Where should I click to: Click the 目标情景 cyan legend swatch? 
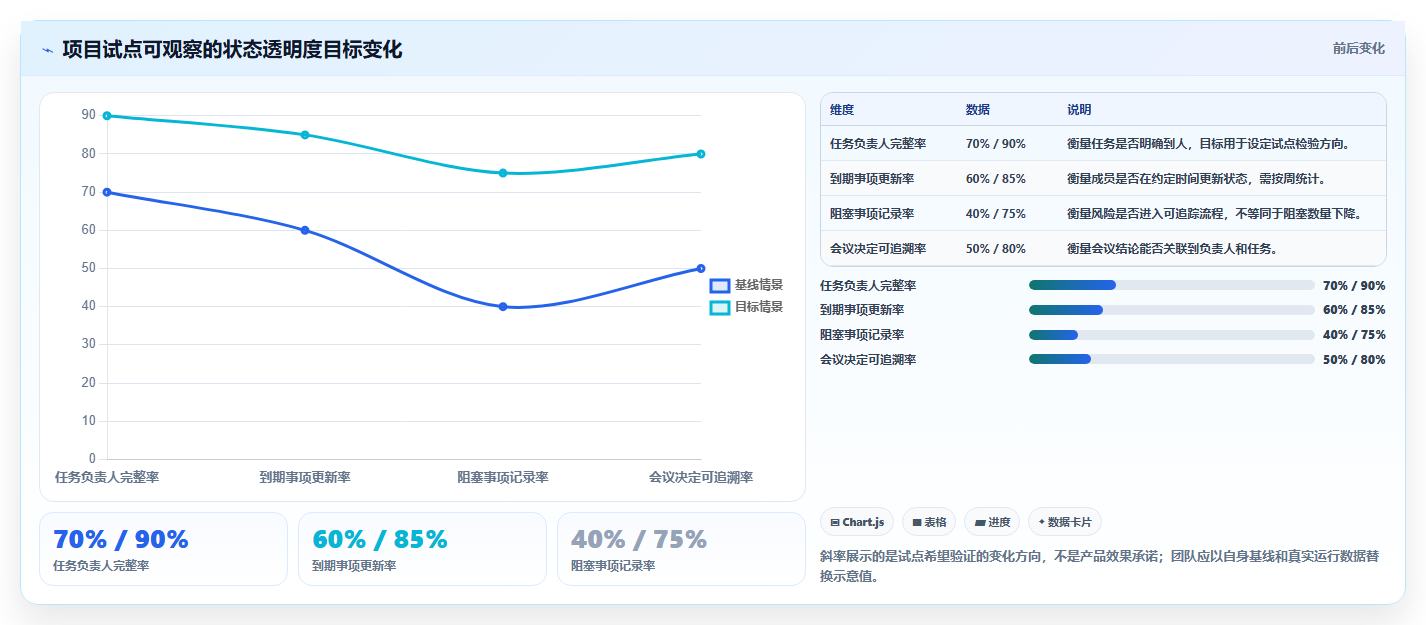[720, 307]
